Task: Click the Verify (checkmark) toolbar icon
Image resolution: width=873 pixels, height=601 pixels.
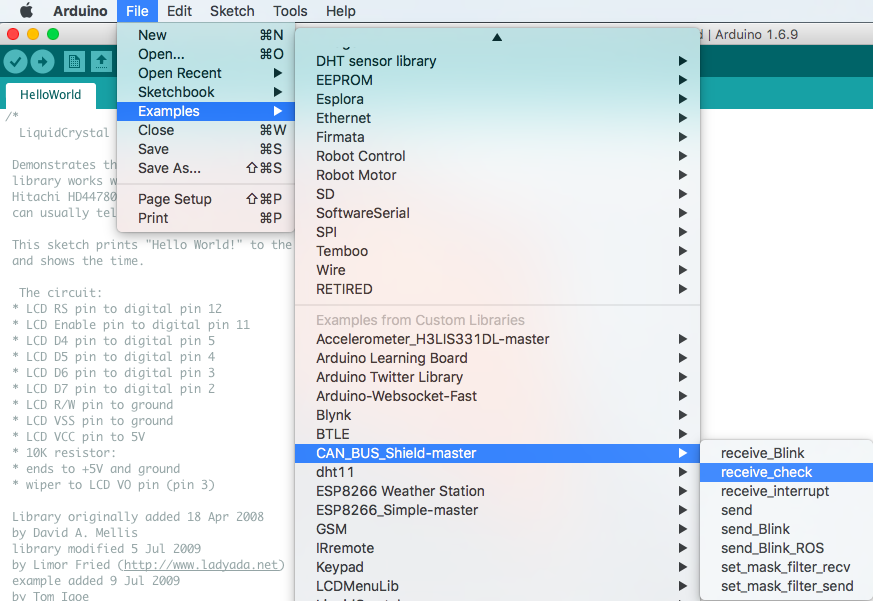Action: pyautogui.click(x=16, y=62)
